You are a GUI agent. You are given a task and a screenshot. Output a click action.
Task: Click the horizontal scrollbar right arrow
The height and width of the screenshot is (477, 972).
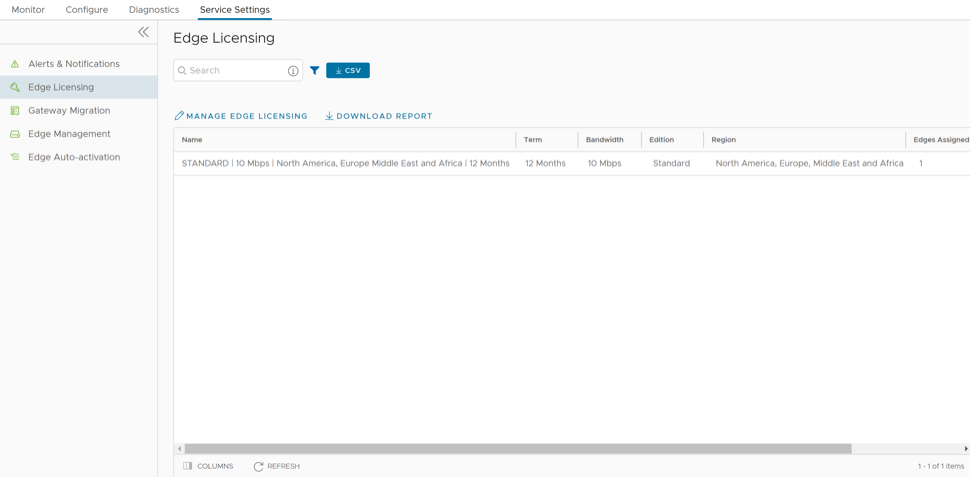(966, 449)
